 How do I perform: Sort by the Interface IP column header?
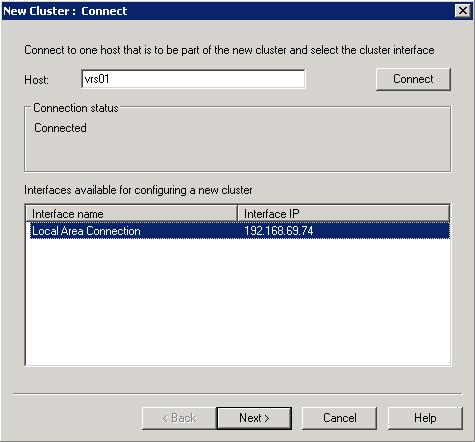click(343, 214)
